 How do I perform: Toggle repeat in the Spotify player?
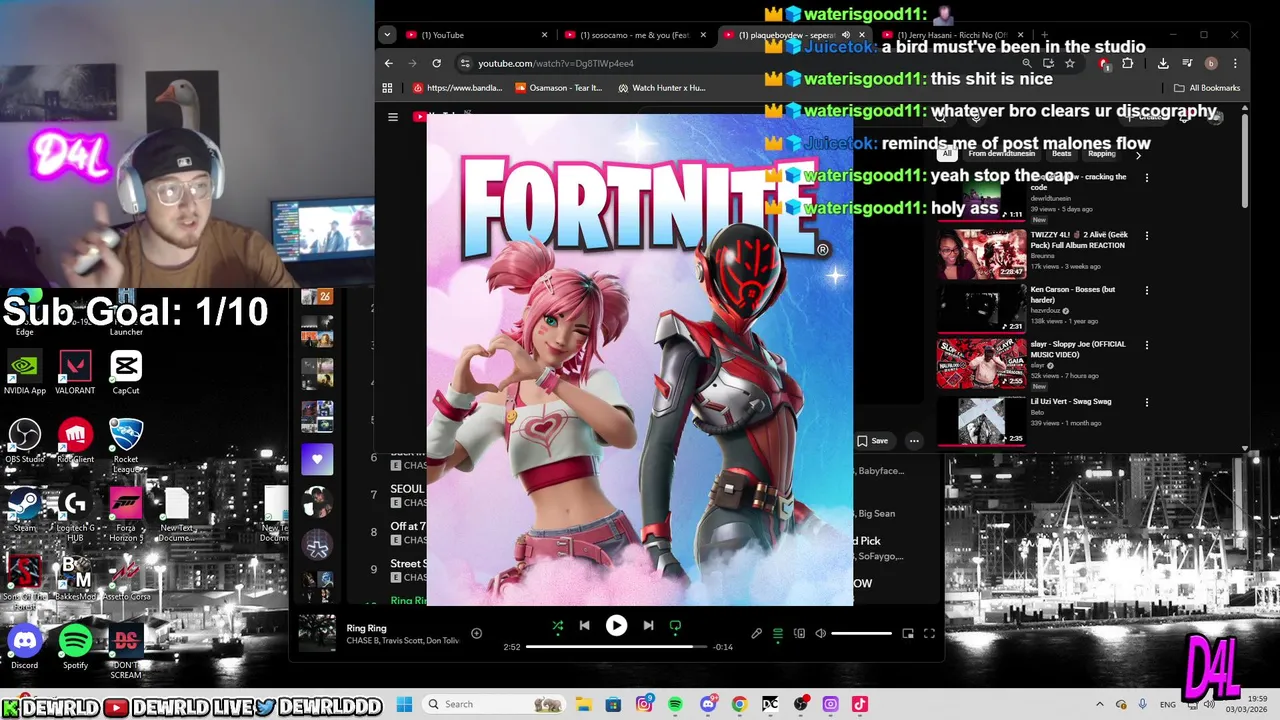click(x=675, y=626)
